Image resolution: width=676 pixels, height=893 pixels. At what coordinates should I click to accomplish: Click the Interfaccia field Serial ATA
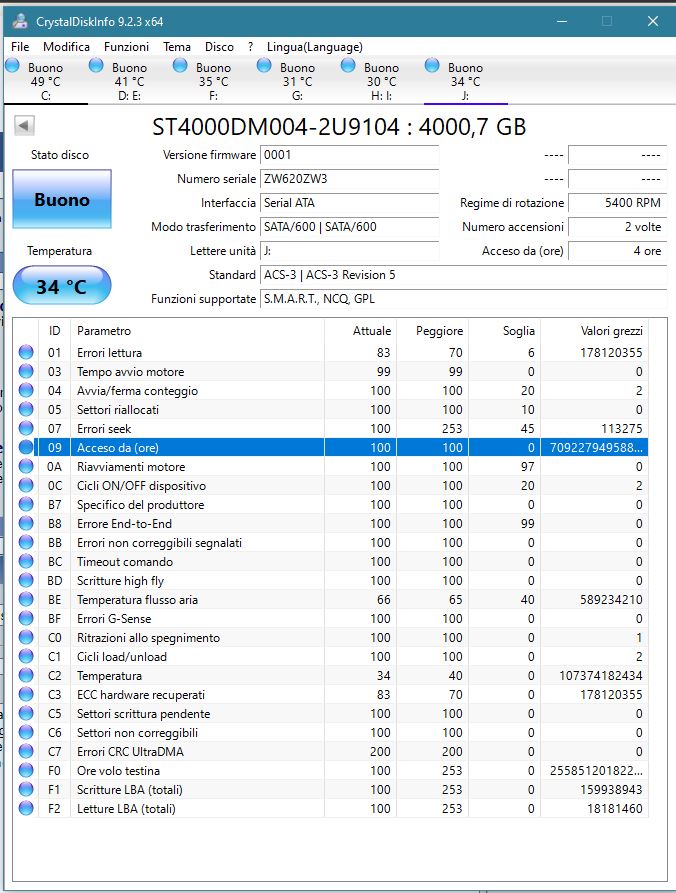[x=349, y=203]
